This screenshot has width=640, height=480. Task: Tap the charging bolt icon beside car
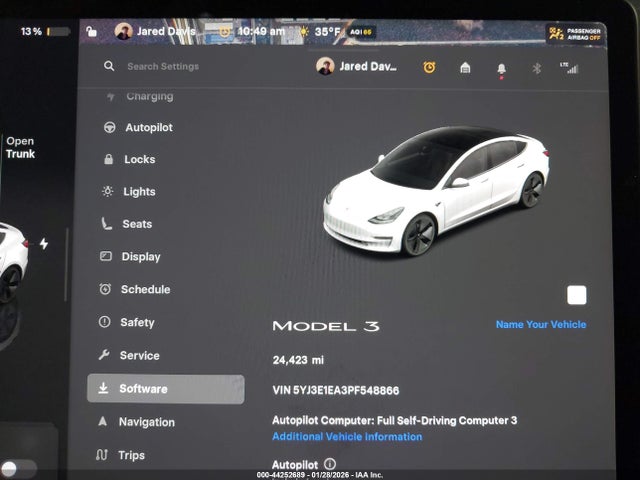tap(43, 243)
